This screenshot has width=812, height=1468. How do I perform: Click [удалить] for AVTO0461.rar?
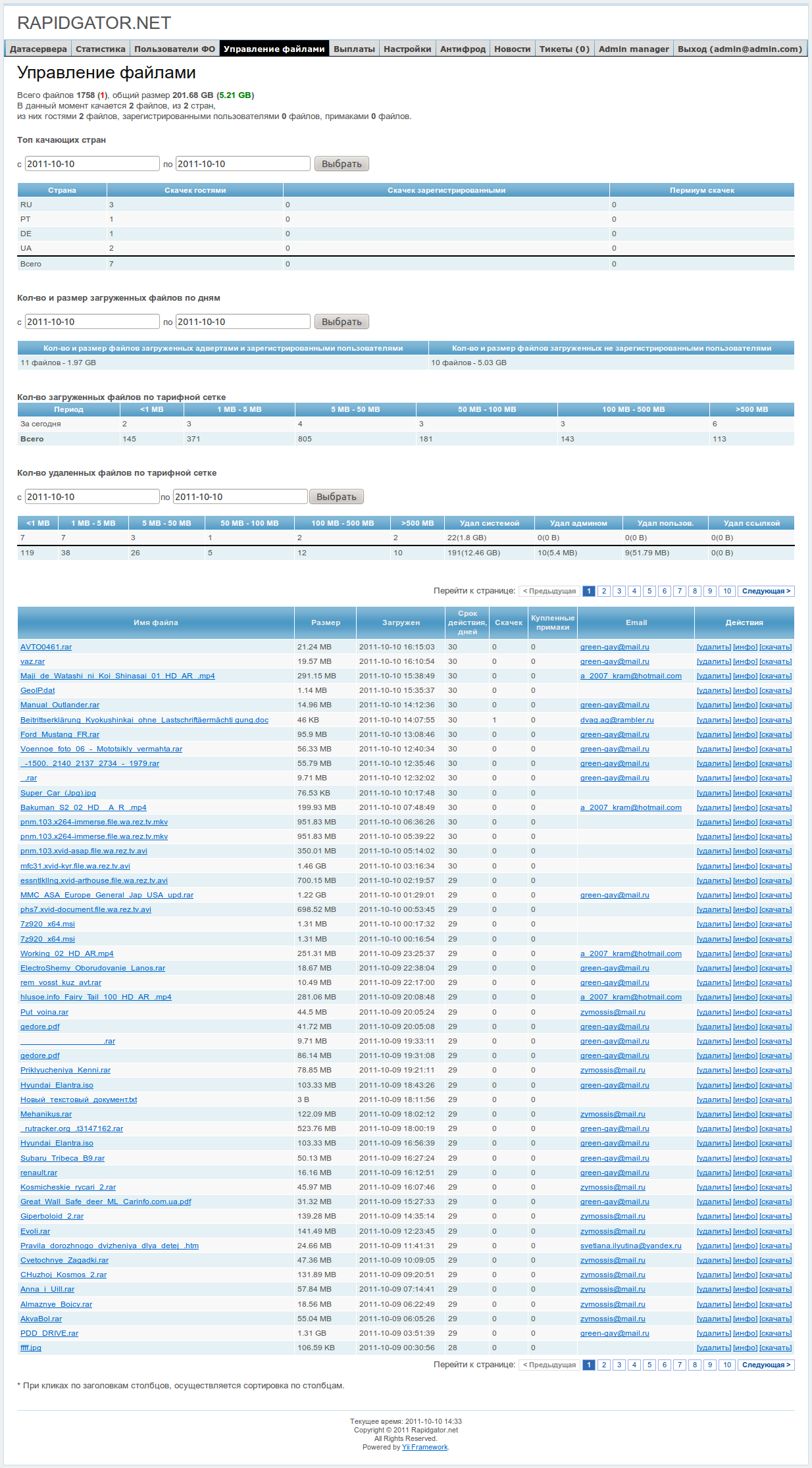[714, 647]
